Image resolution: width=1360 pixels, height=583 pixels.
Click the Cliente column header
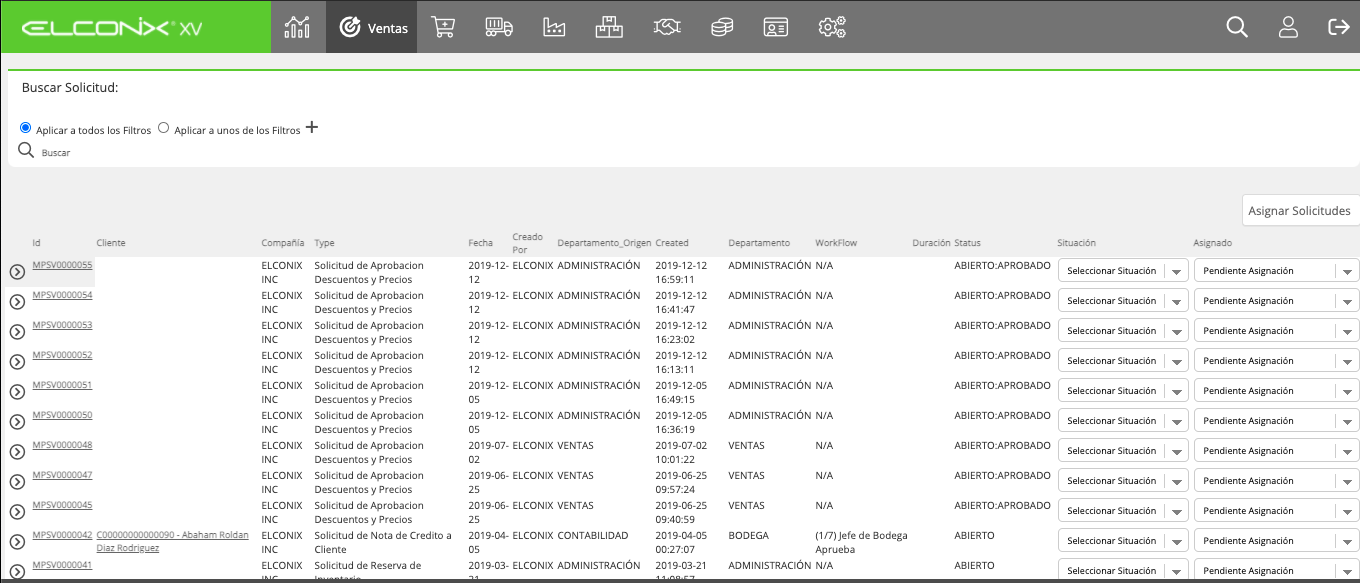click(111, 243)
